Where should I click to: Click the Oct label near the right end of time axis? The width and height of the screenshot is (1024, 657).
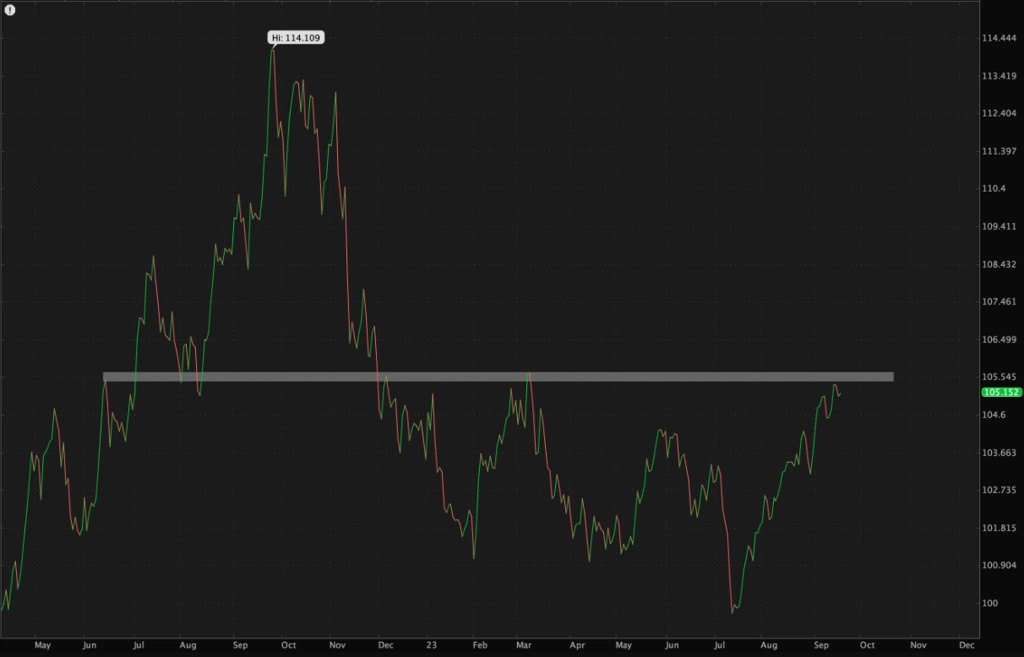pyautogui.click(x=867, y=645)
